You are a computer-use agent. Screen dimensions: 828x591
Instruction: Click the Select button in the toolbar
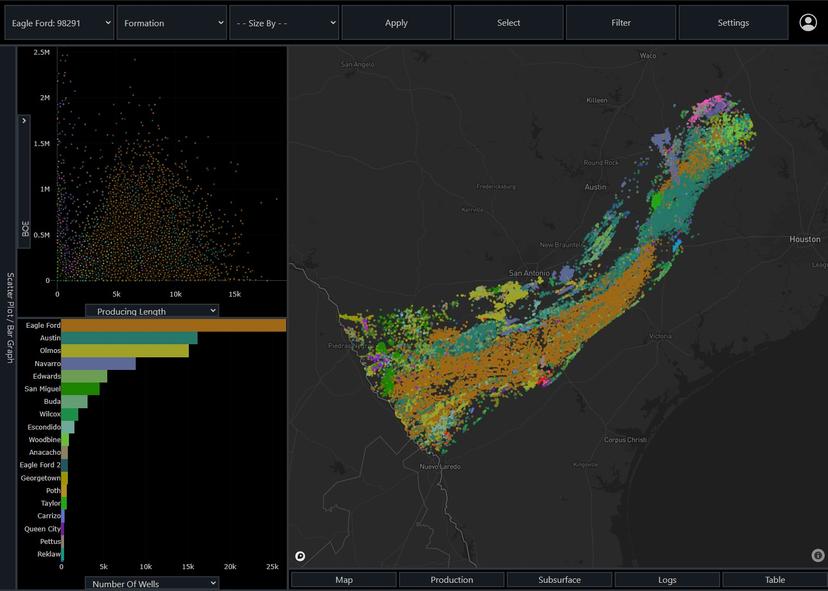(x=508, y=21)
